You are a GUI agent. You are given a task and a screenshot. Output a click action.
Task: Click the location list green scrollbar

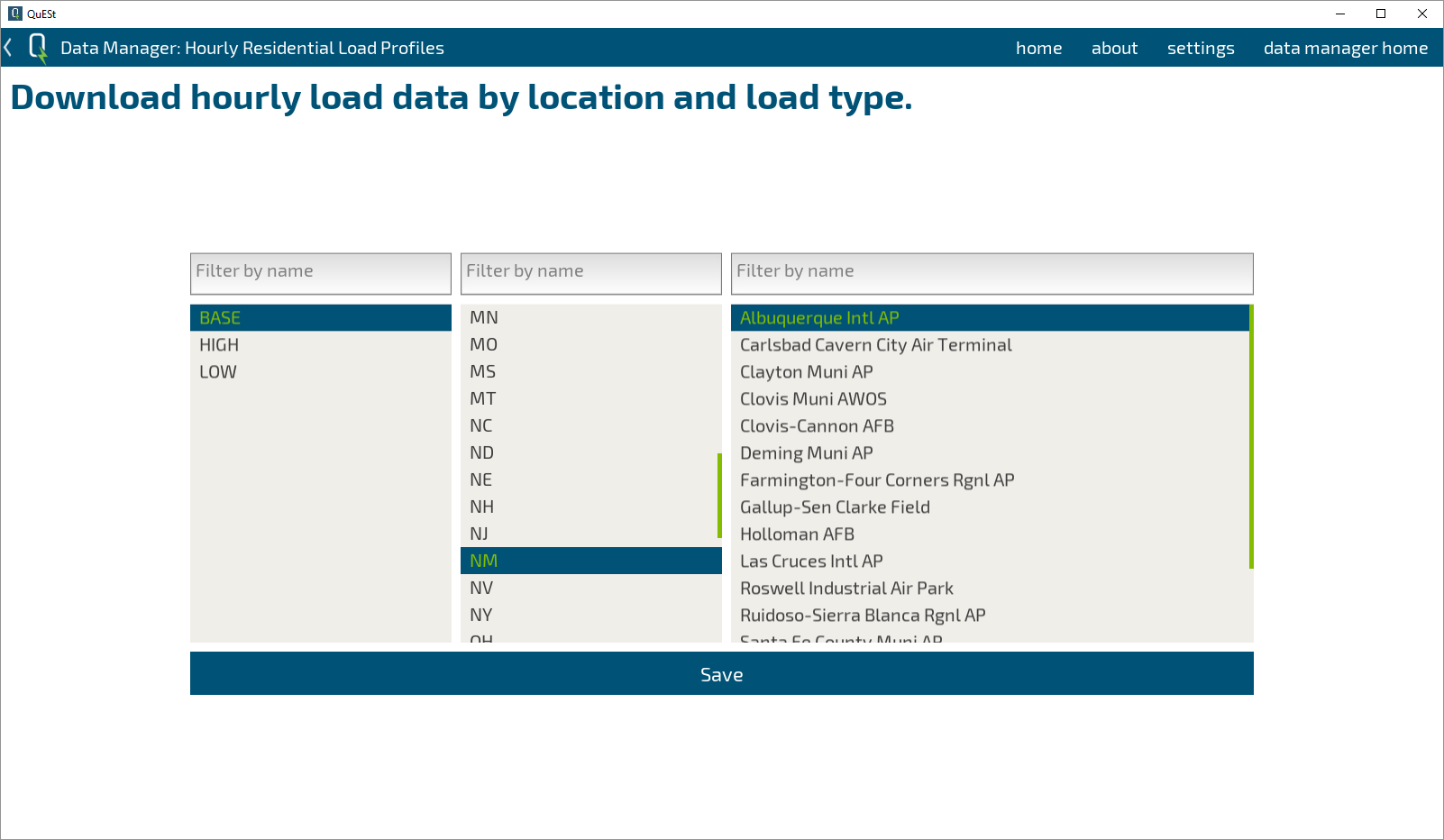1251,436
